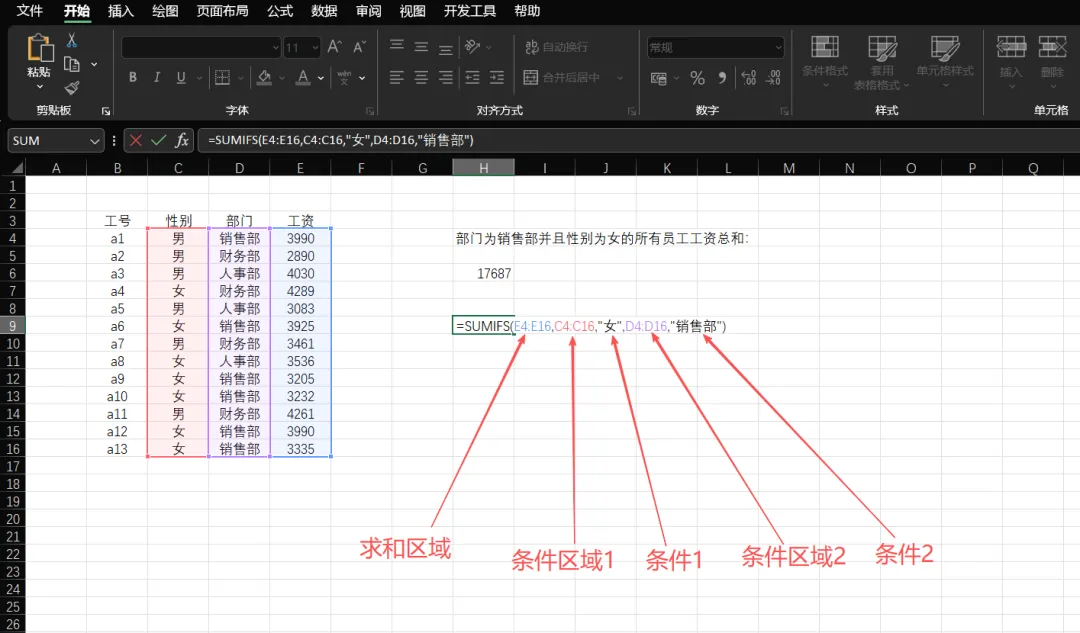Increase decimal places
Screen dimensions: 1080x633
tap(749, 78)
